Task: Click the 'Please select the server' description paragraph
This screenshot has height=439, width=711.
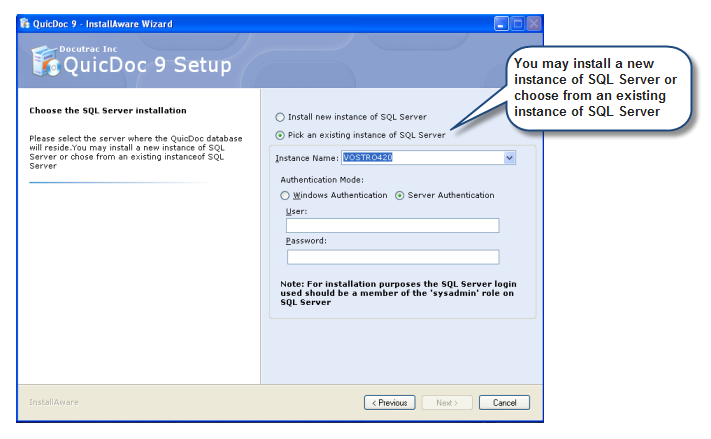Action: pyautogui.click(x=136, y=152)
